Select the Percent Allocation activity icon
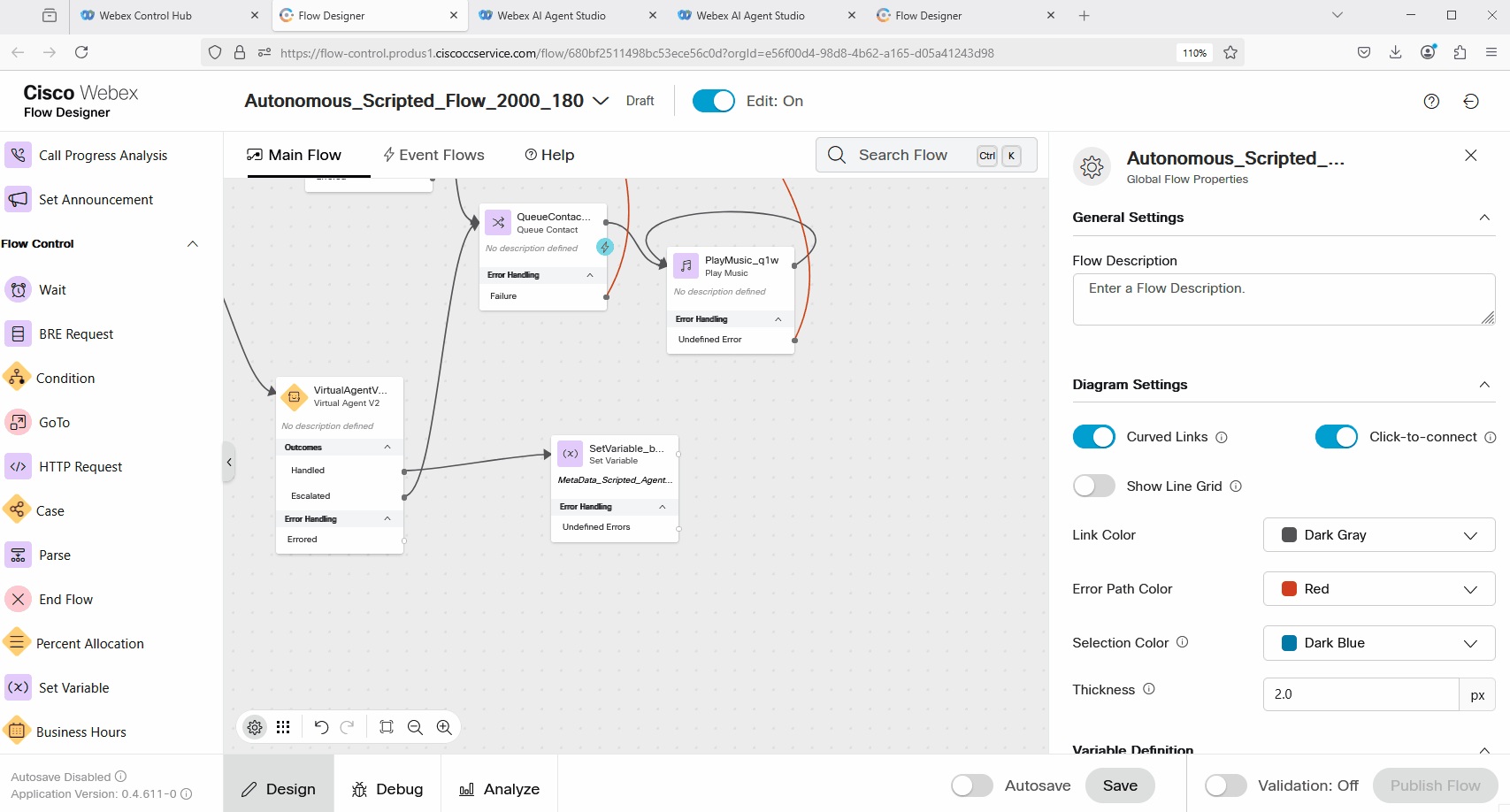Viewport: 1510px width, 812px height. click(x=17, y=643)
